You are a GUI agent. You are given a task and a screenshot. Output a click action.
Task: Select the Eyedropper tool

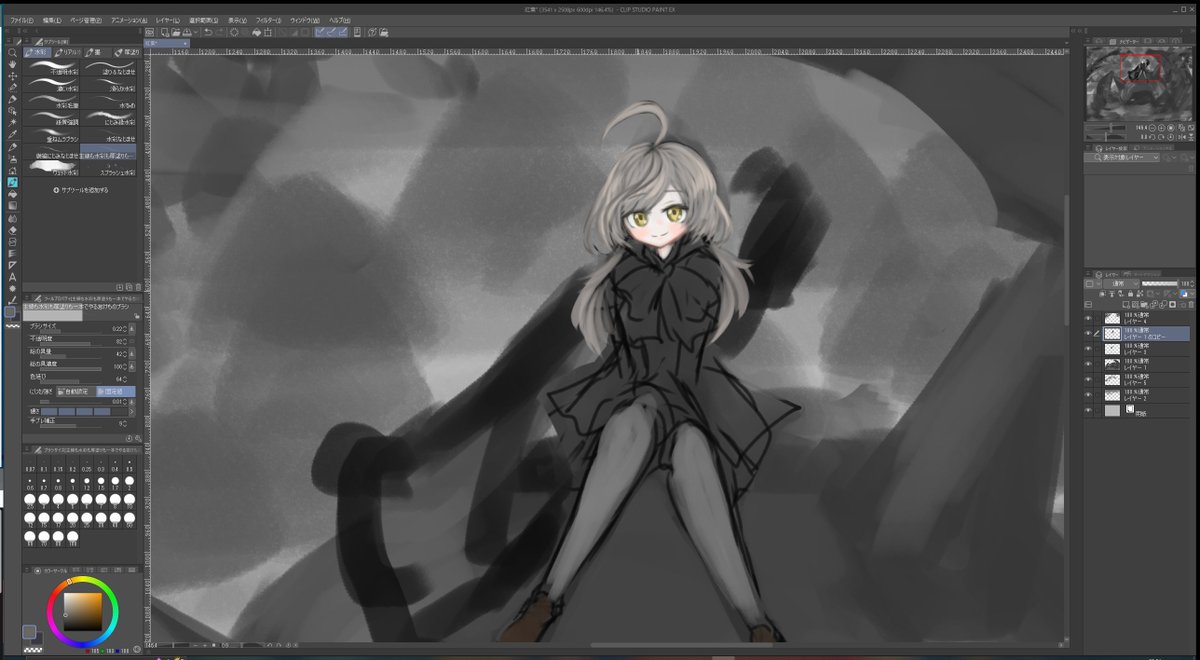click(x=12, y=135)
